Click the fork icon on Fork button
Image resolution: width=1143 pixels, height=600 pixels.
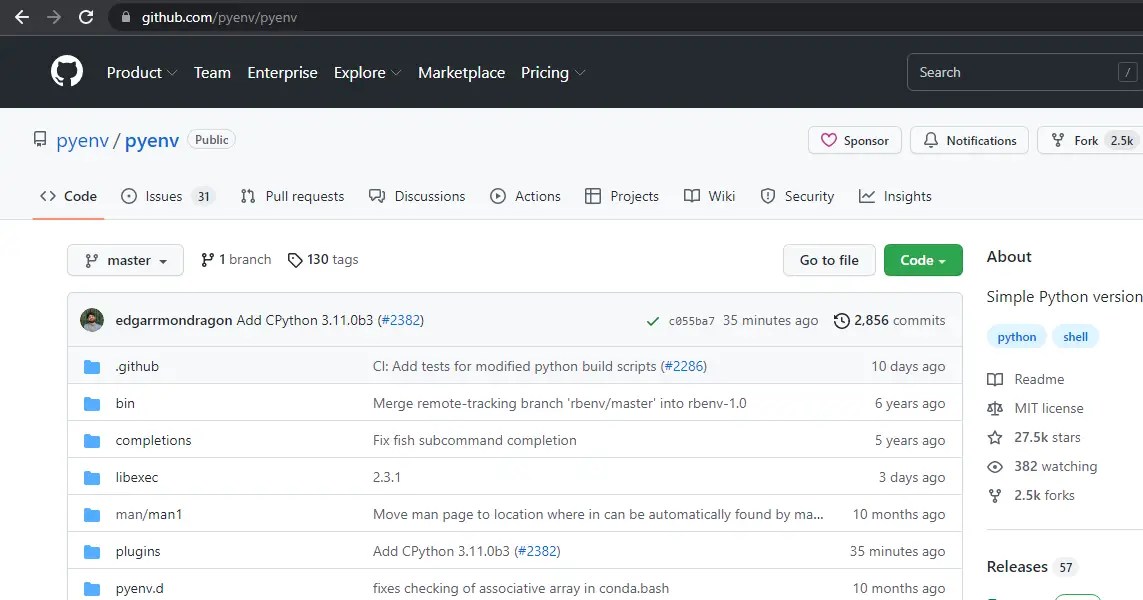[x=1058, y=140]
